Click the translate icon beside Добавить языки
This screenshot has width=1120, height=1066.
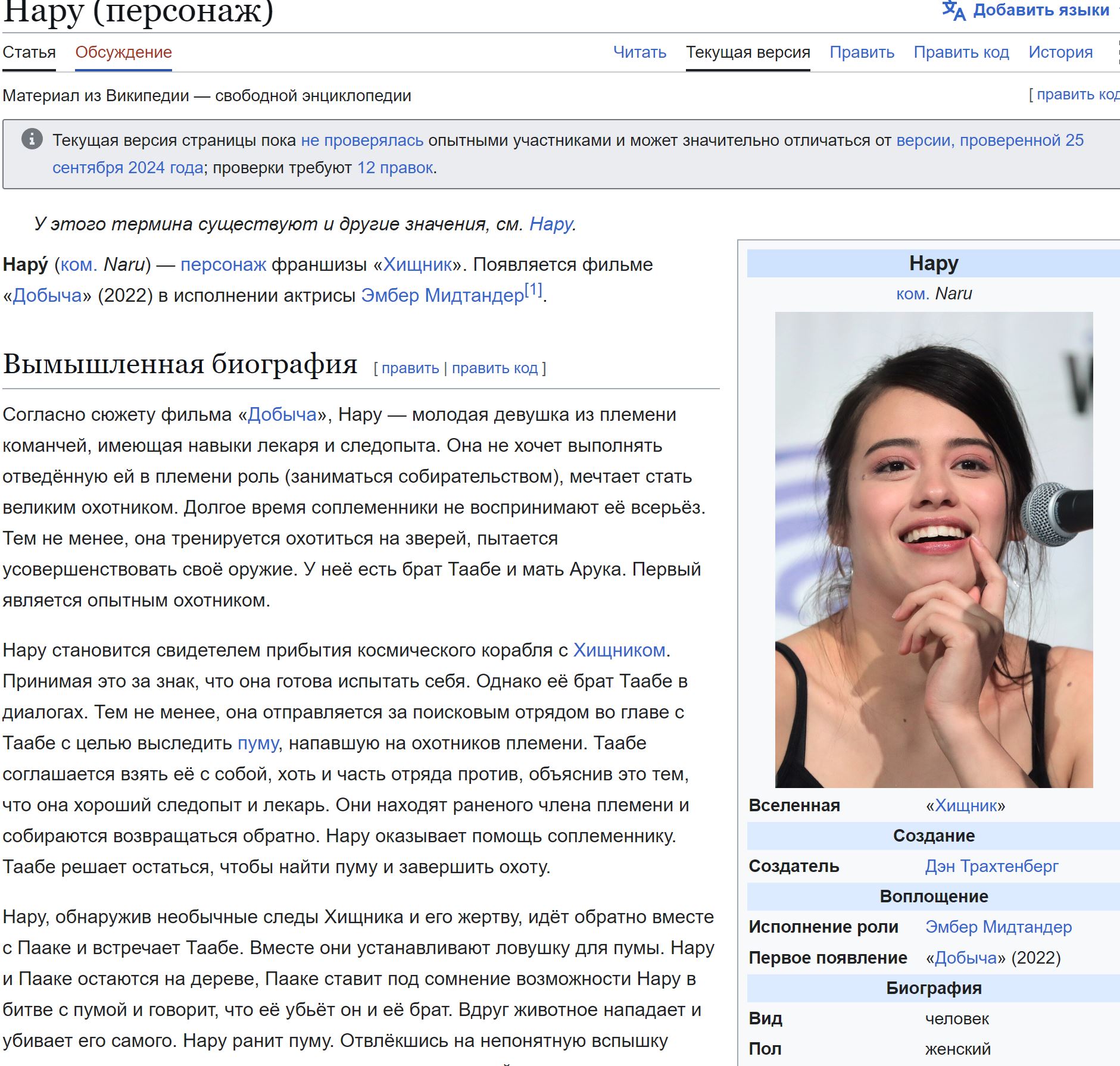click(x=953, y=10)
